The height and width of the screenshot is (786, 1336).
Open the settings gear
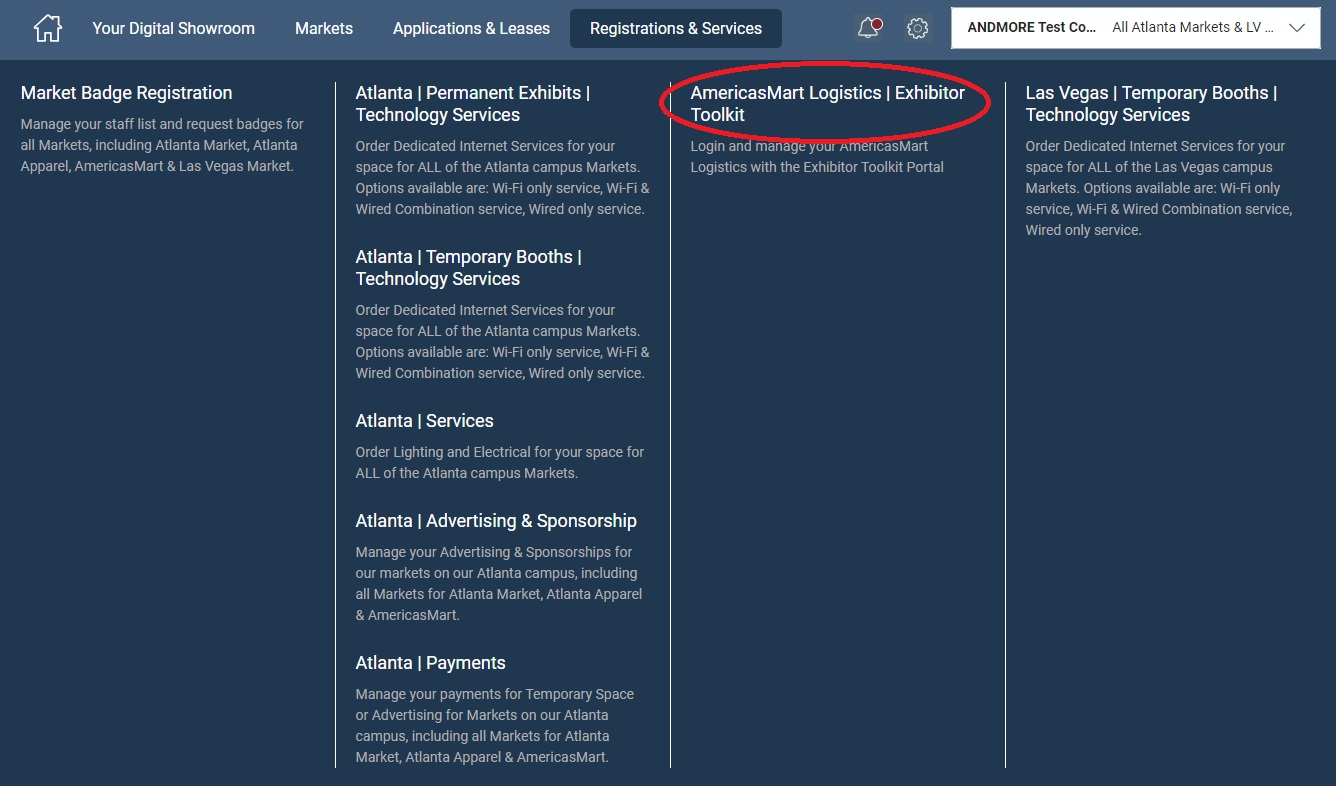[917, 28]
